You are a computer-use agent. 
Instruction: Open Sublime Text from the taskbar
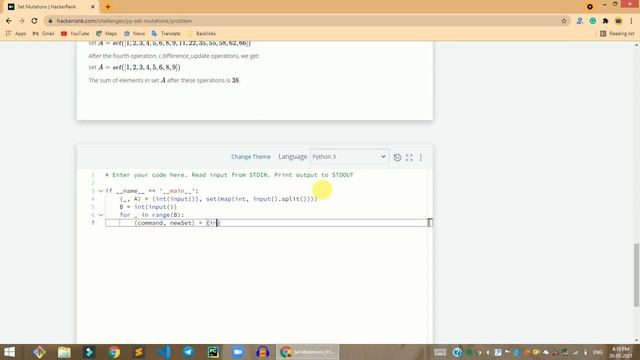point(139,352)
